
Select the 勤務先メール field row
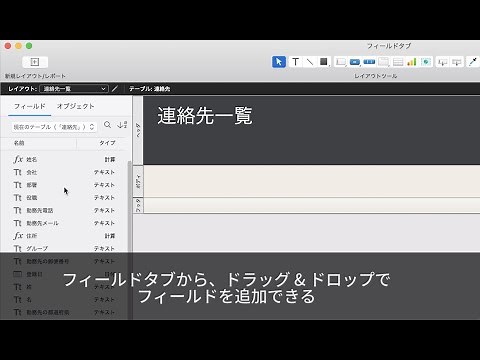tap(64, 223)
